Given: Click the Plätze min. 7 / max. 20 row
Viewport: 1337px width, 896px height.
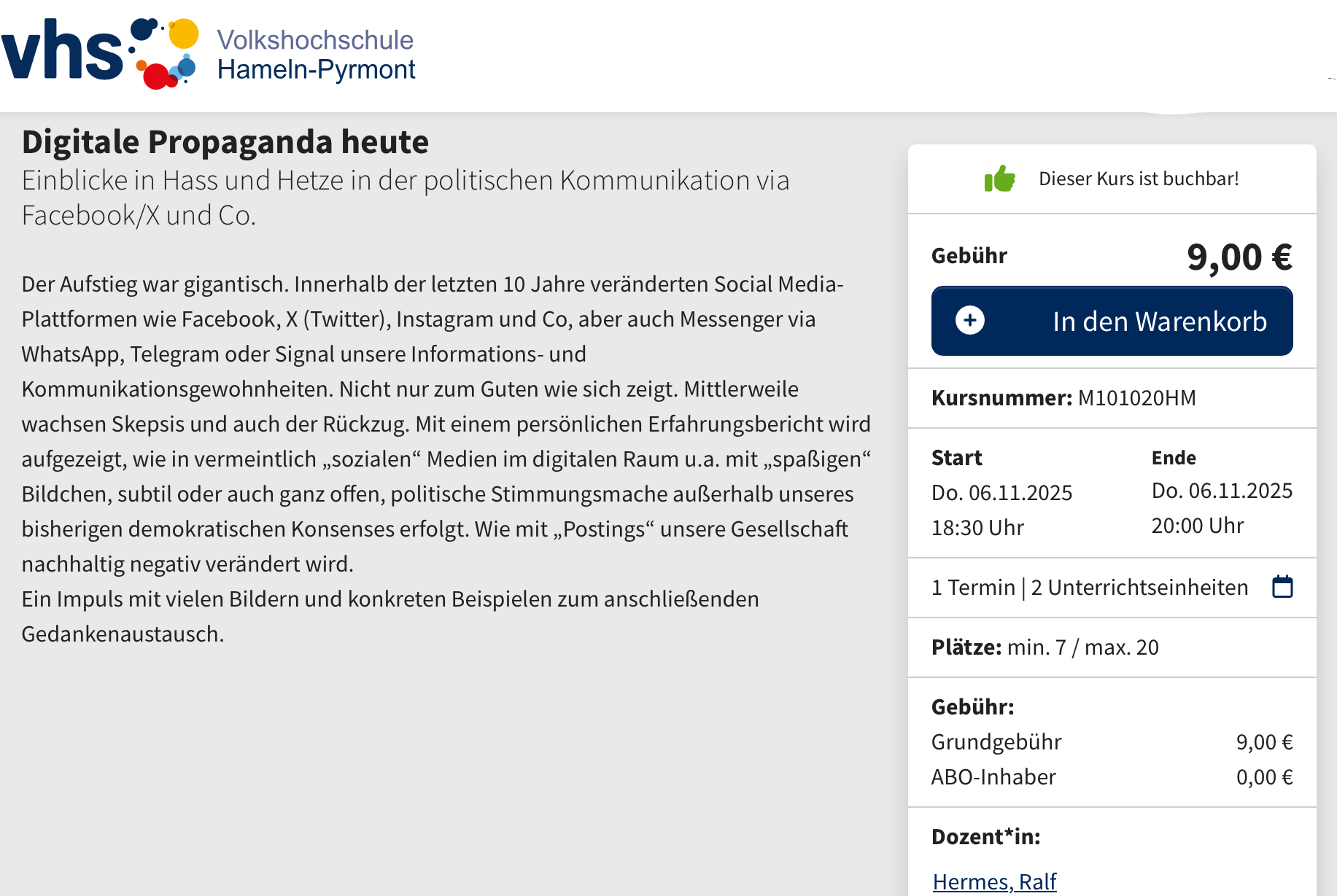Looking at the screenshot, I should point(1045,647).
